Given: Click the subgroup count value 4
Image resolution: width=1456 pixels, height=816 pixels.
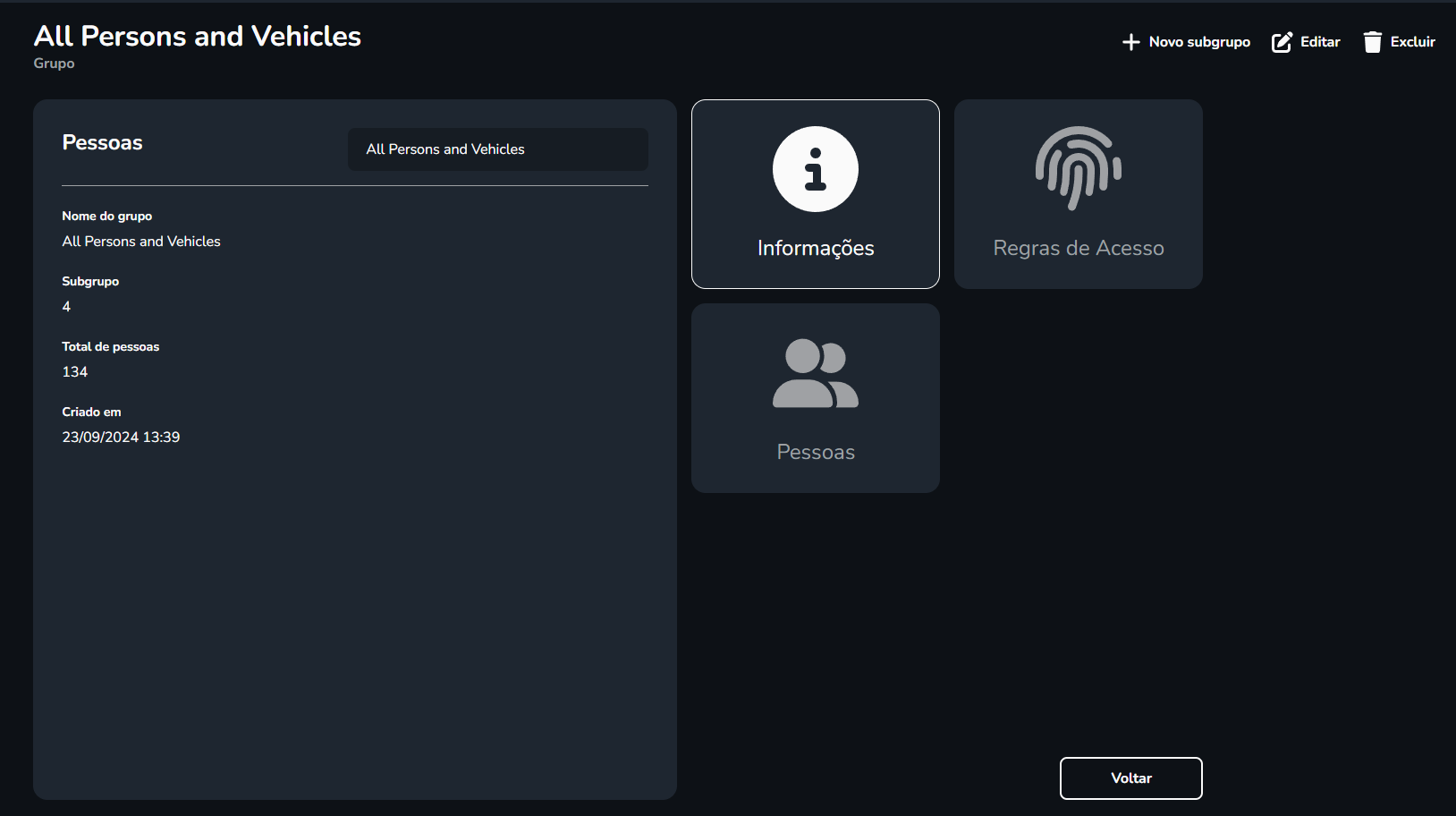Looking at the screenshot, I should [66, 307].
